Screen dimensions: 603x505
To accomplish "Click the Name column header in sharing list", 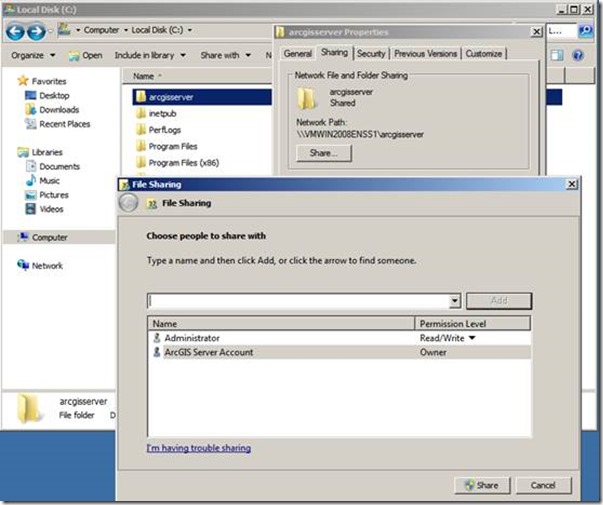I will tap(281, 323).
